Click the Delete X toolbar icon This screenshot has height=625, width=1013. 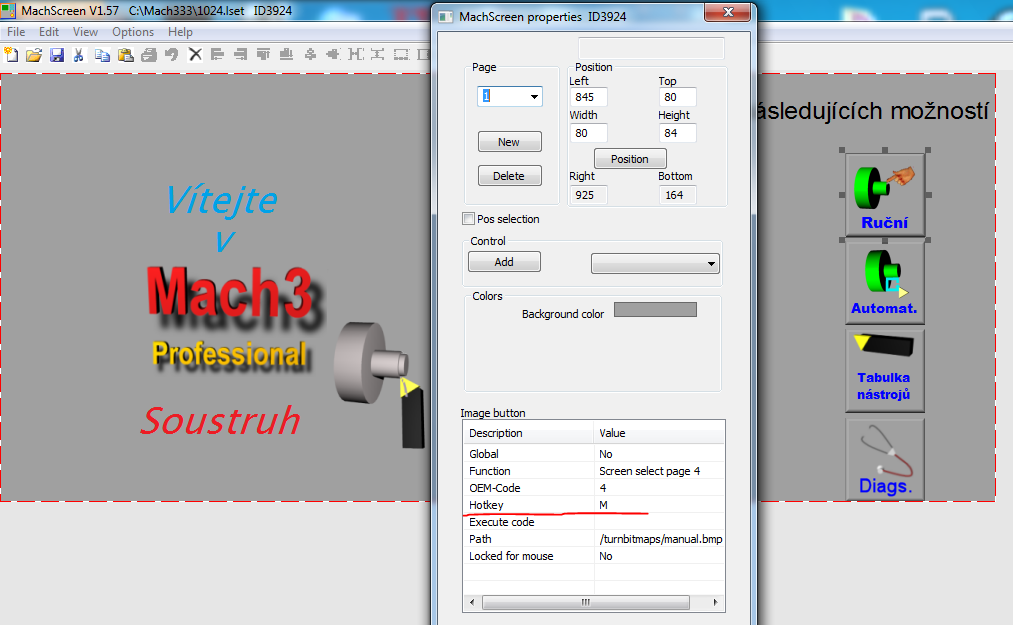(195, 54)
